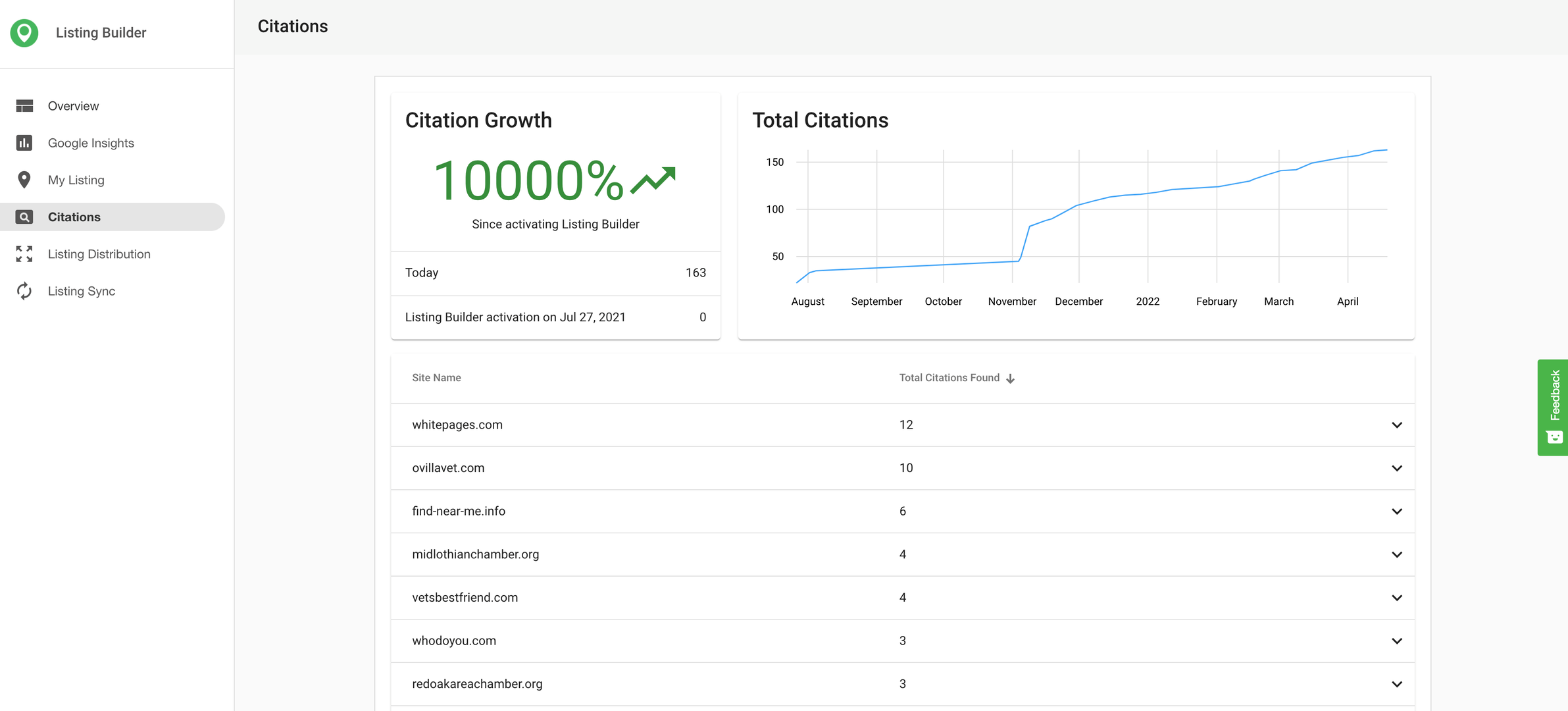Click the ovillavet.com site name
The width and height of the screenshot is (1568, 711).
(448, 468)
